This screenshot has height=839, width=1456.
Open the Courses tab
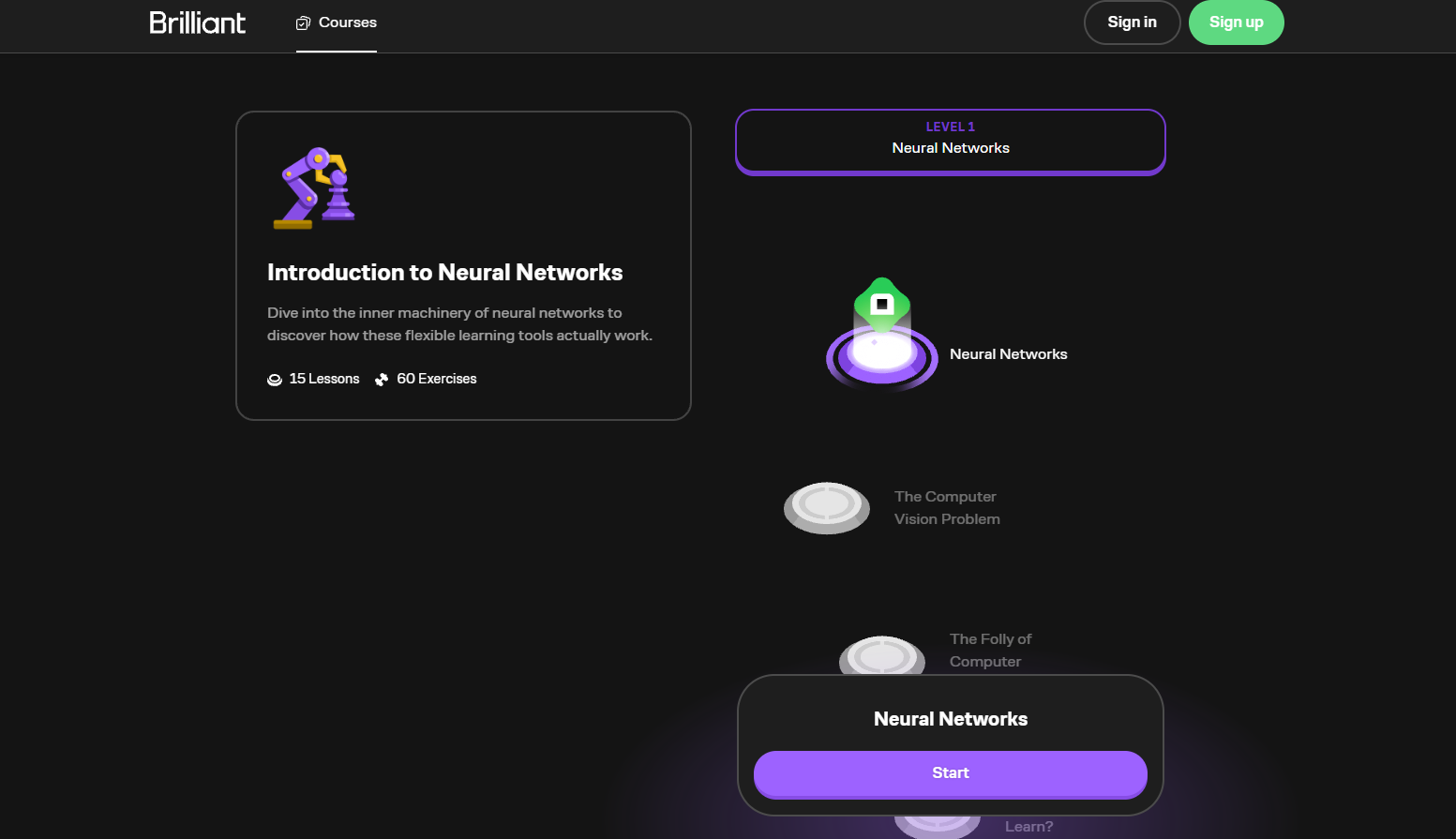click(337, 22)
